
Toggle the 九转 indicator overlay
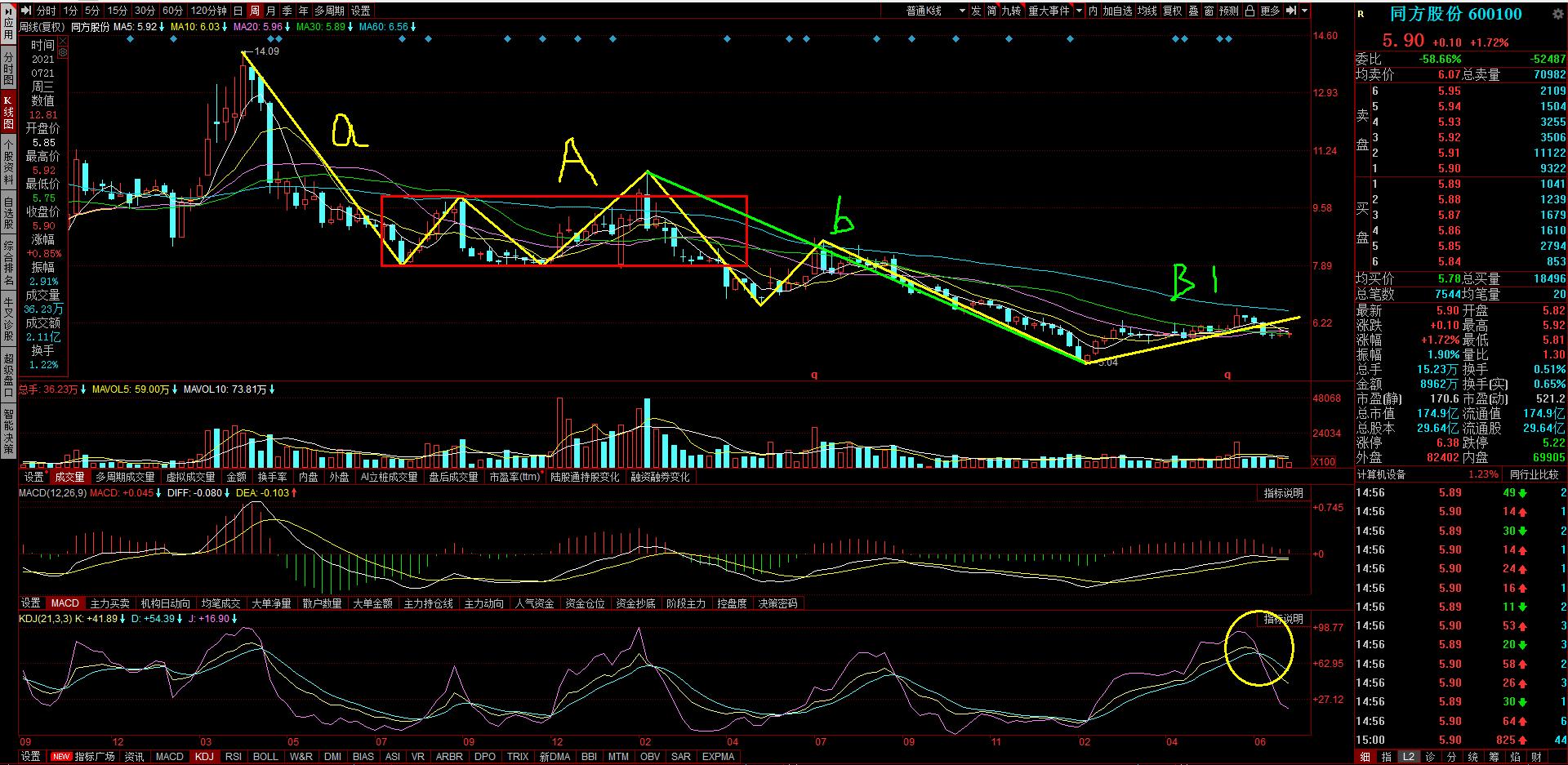1011,11
